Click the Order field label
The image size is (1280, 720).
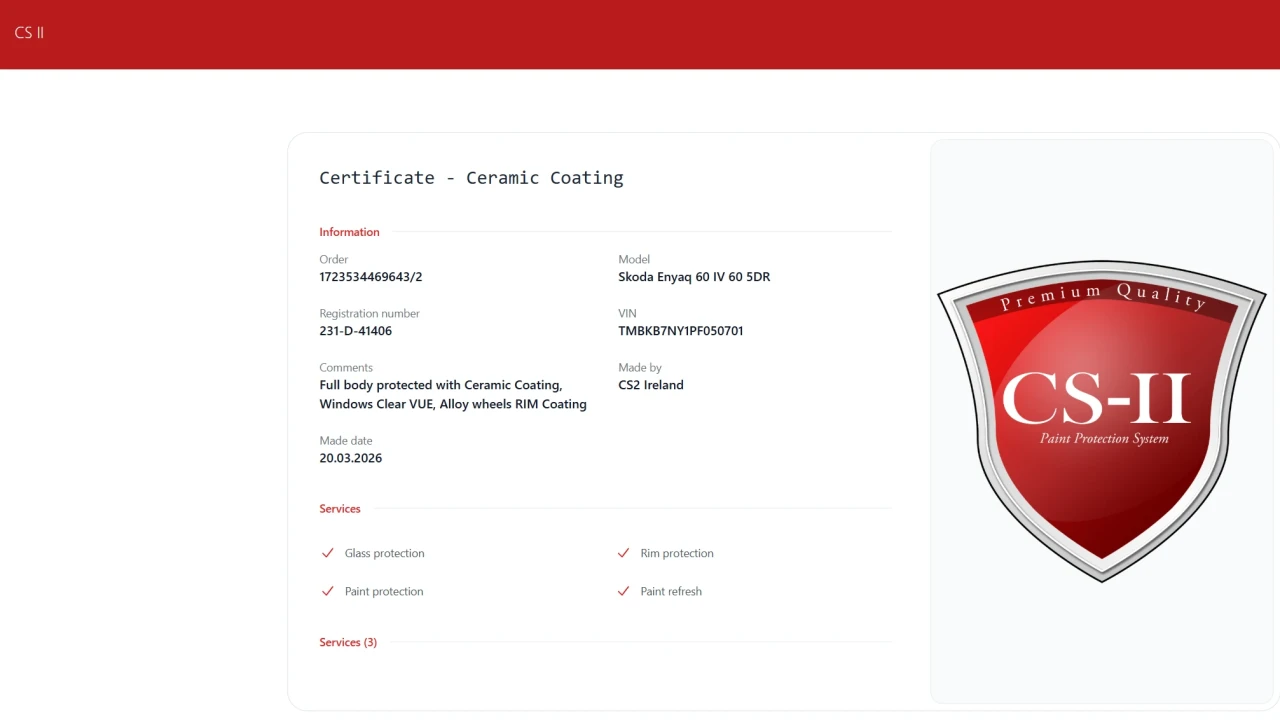point(334,259)
